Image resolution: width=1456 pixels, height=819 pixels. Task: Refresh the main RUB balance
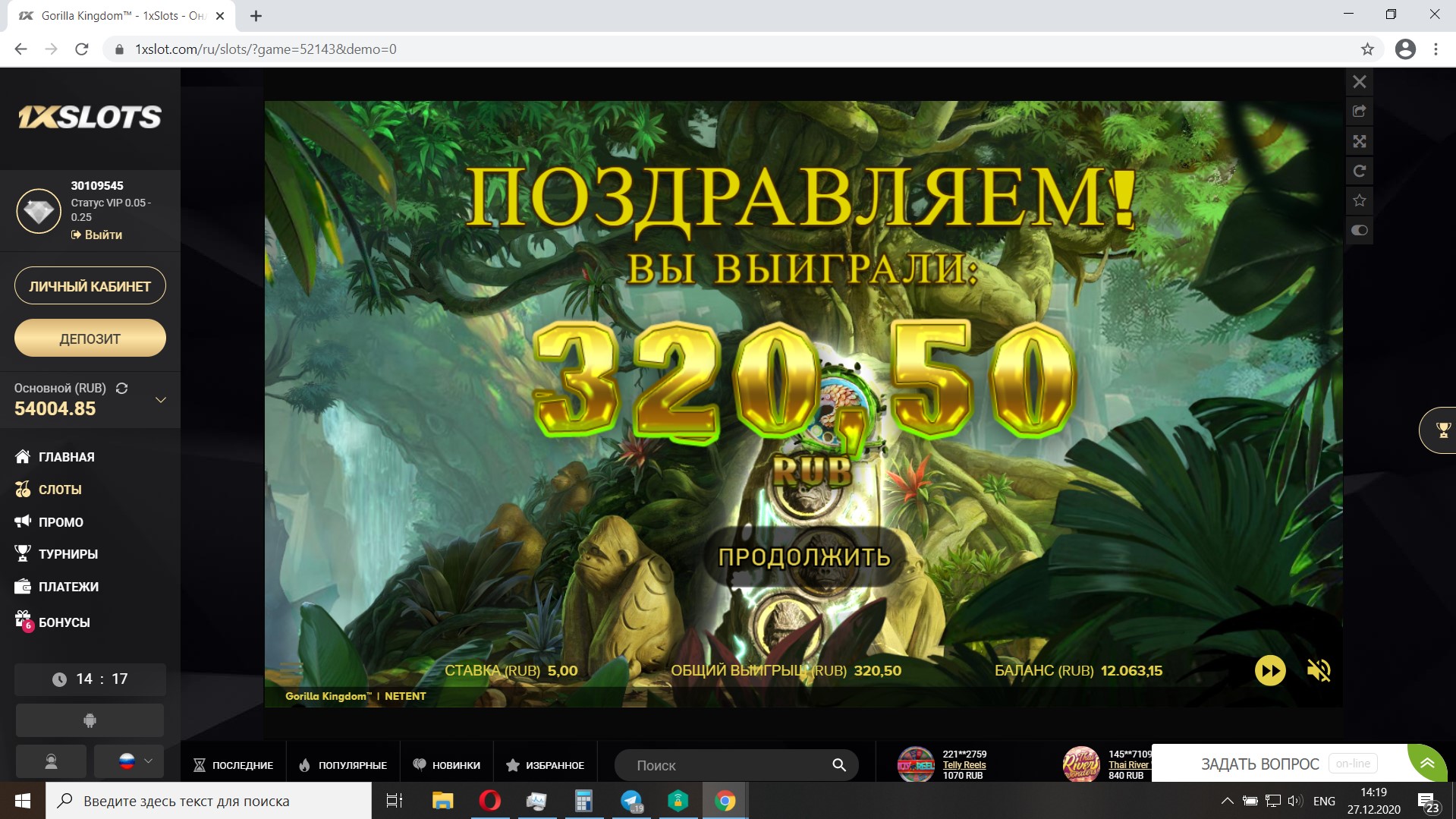[x=121, y=388]
